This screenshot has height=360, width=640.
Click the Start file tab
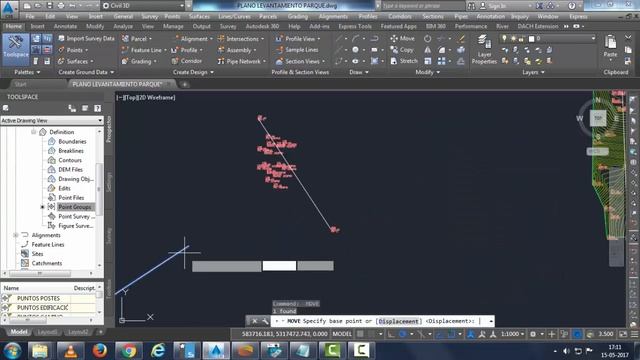pos(20,84)
